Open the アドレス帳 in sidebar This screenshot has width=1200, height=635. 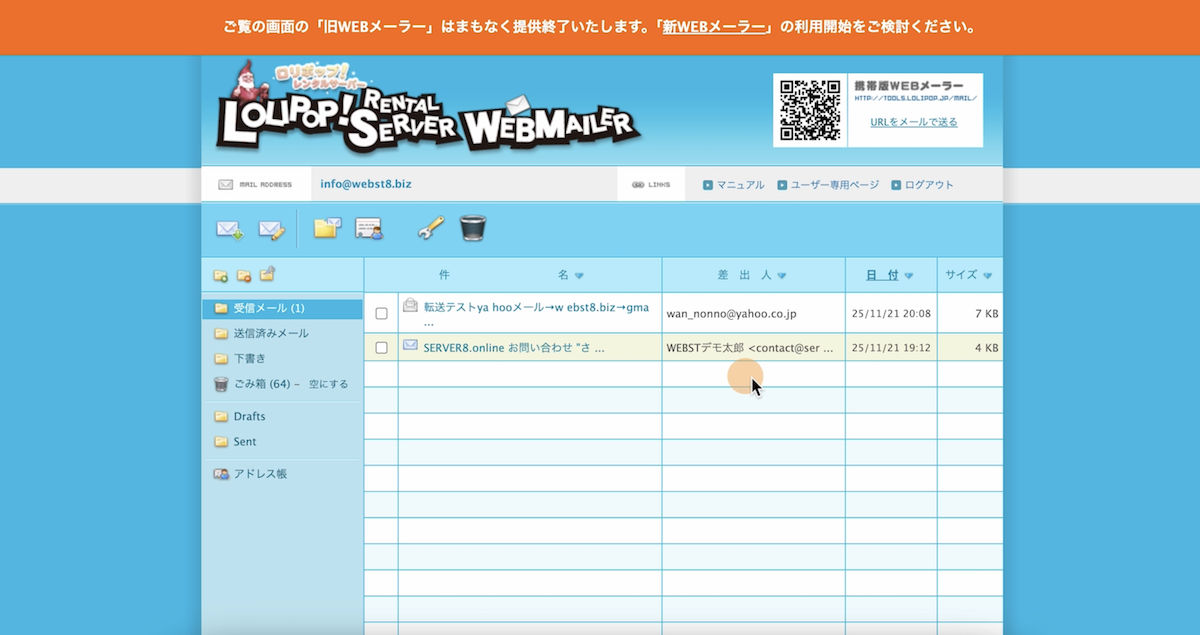click(x=260, y=474)
